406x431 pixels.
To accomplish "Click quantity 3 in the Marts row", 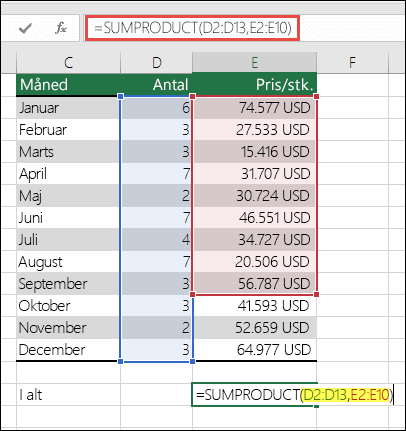I will tap(156, 152).
